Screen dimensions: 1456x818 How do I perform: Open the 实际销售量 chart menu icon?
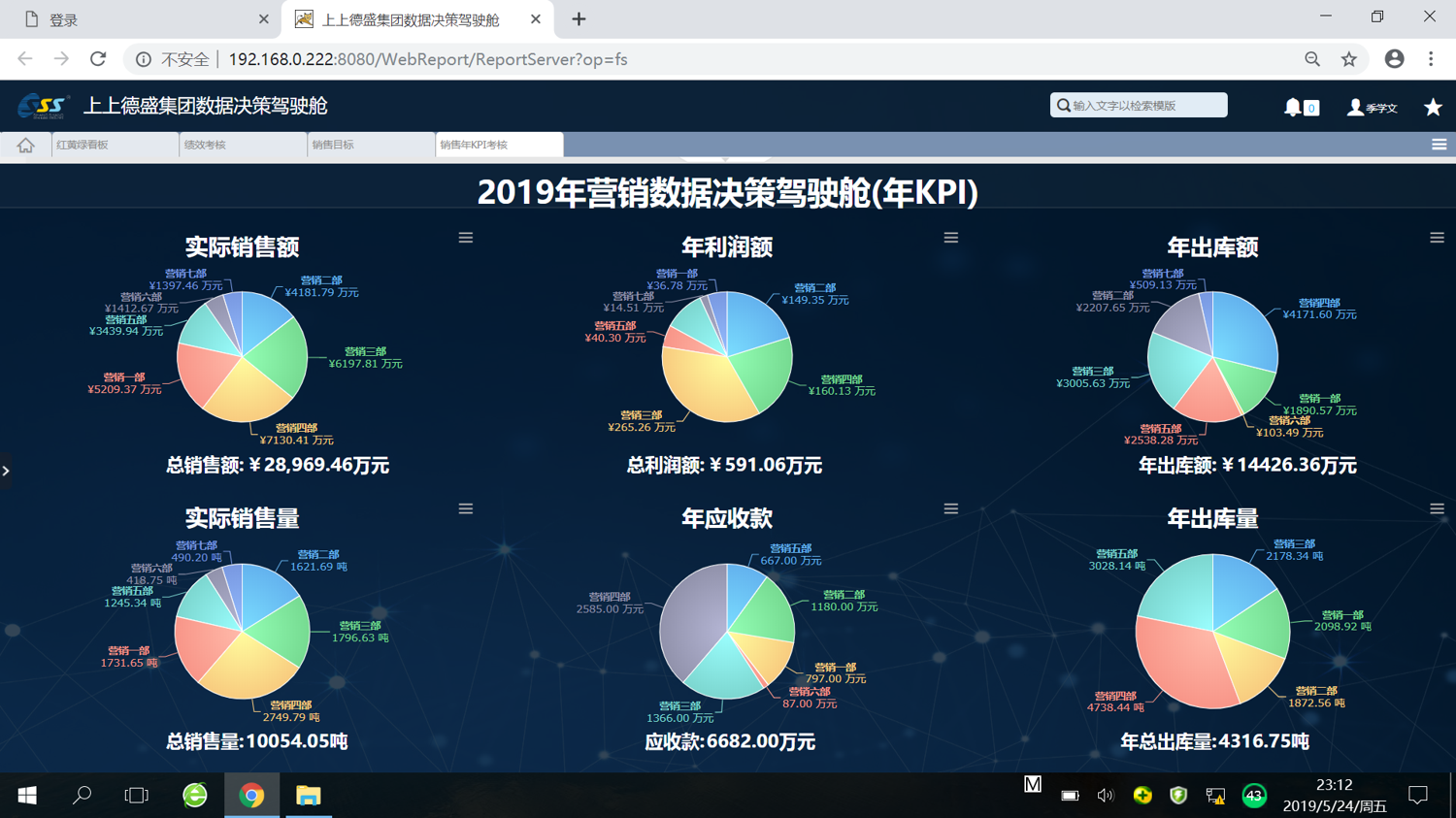pos(466,508)
